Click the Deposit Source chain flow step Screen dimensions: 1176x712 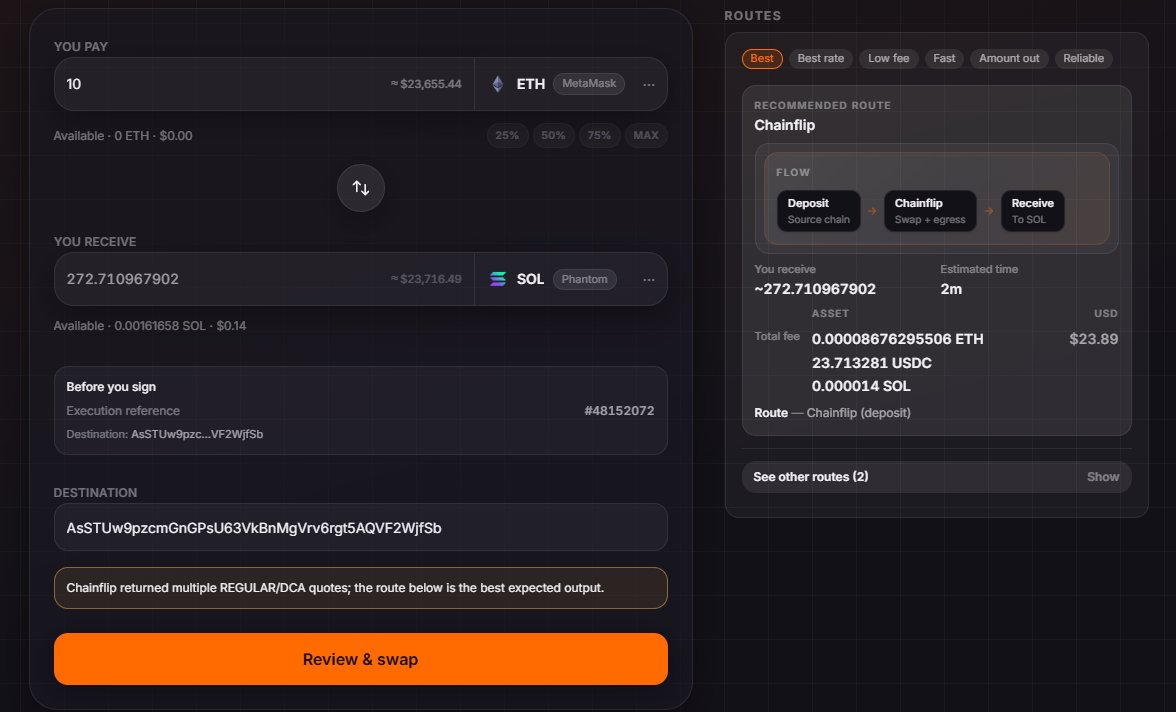(819, 211)
